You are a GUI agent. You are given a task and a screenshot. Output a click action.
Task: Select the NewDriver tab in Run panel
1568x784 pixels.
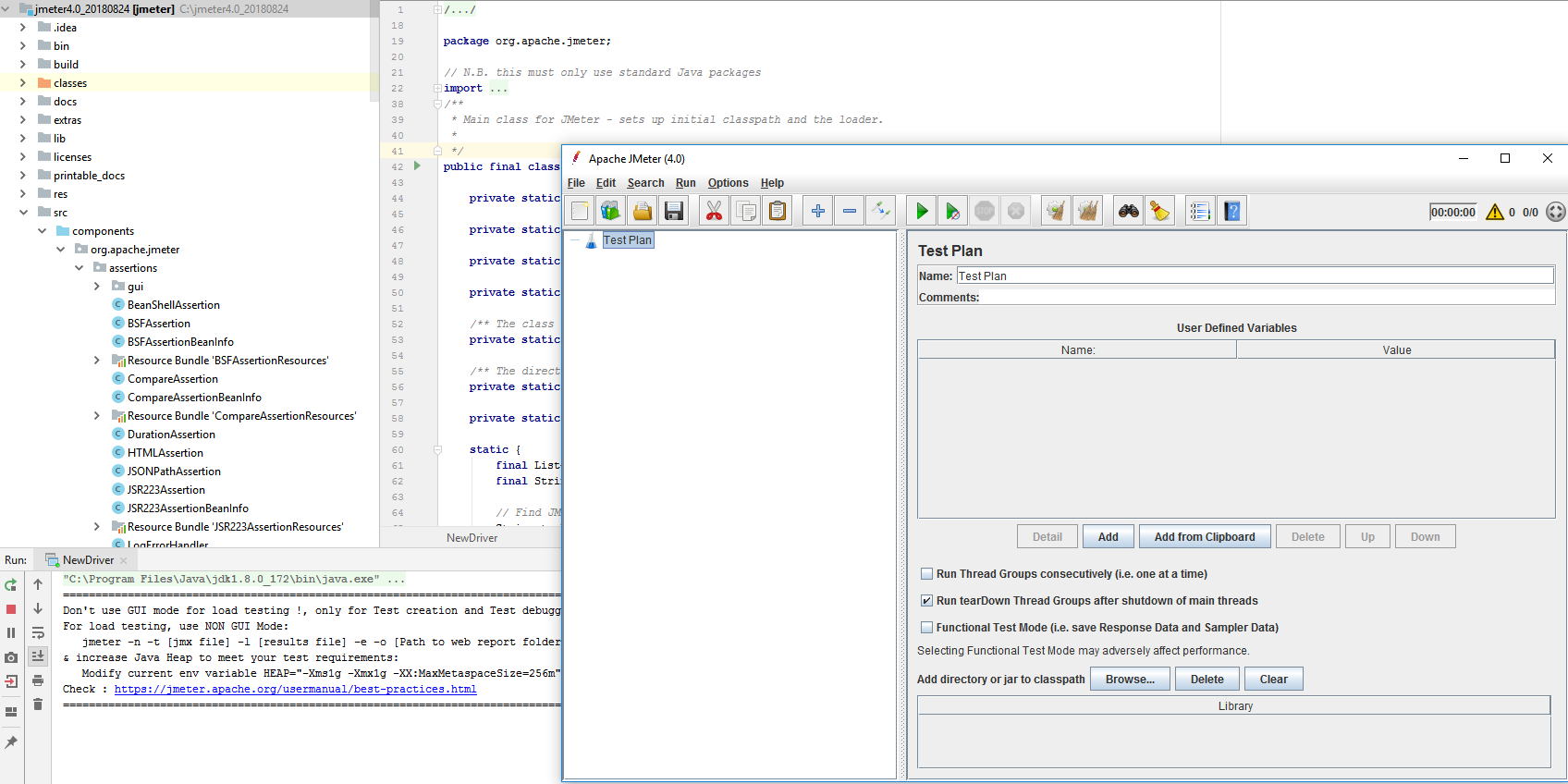click(x=87, y=560)
